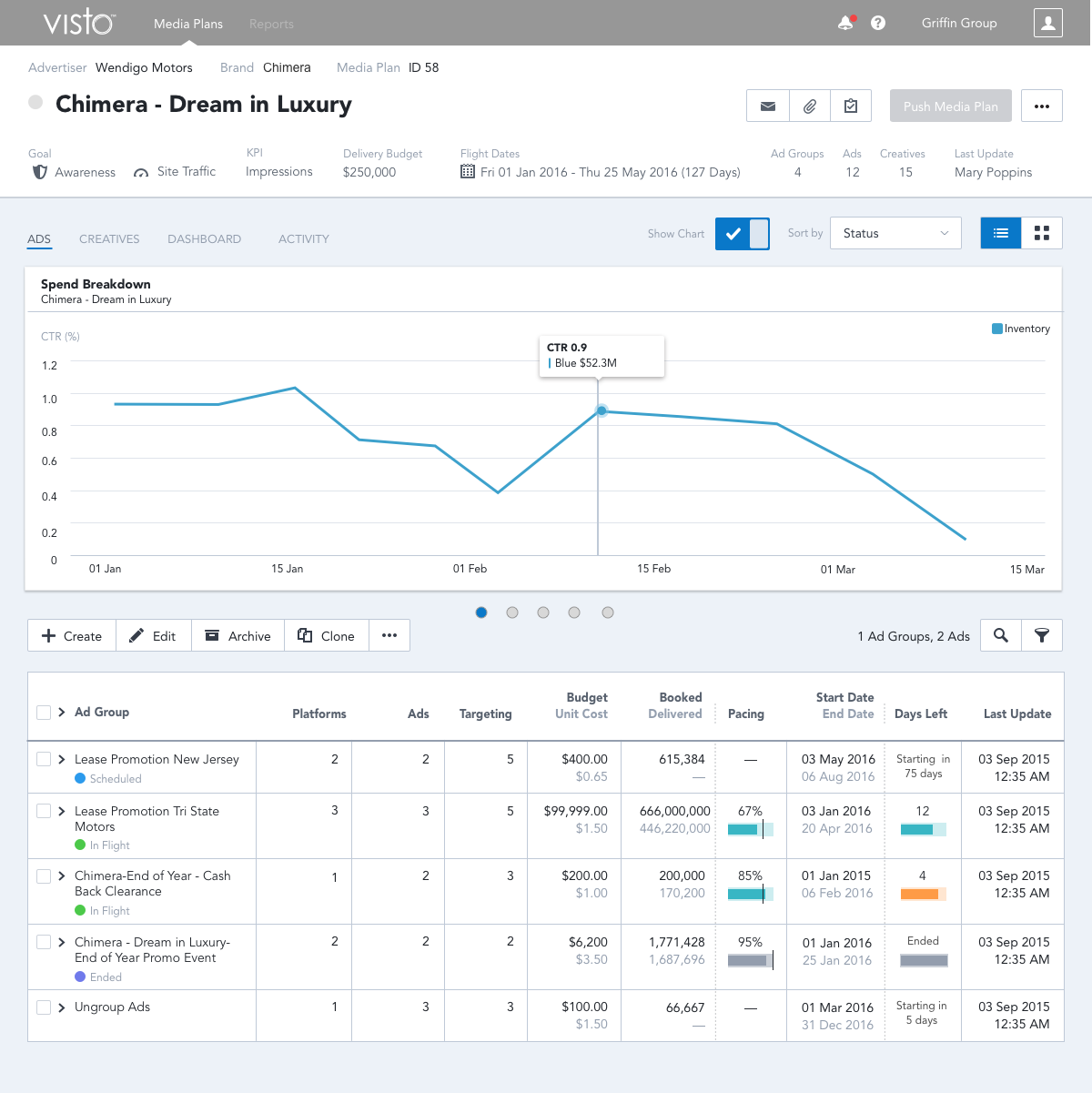The height and width of the screenshot is (1093, 1092).
Task: Expand the Lease Promotion Tri State Motors group
Action: (61, 811)
